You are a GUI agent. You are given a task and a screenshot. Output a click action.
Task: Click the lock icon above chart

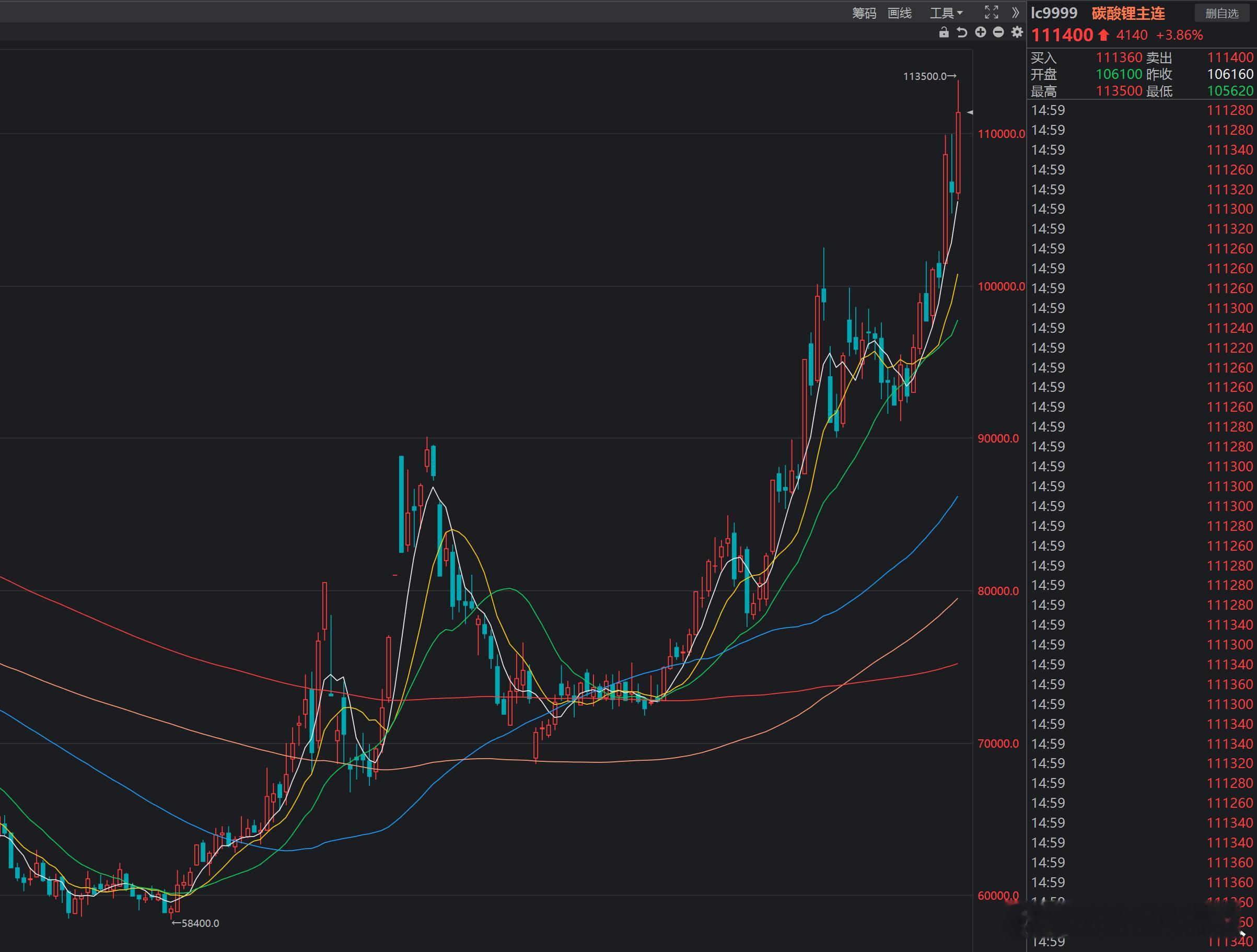(x=944, y=32)
